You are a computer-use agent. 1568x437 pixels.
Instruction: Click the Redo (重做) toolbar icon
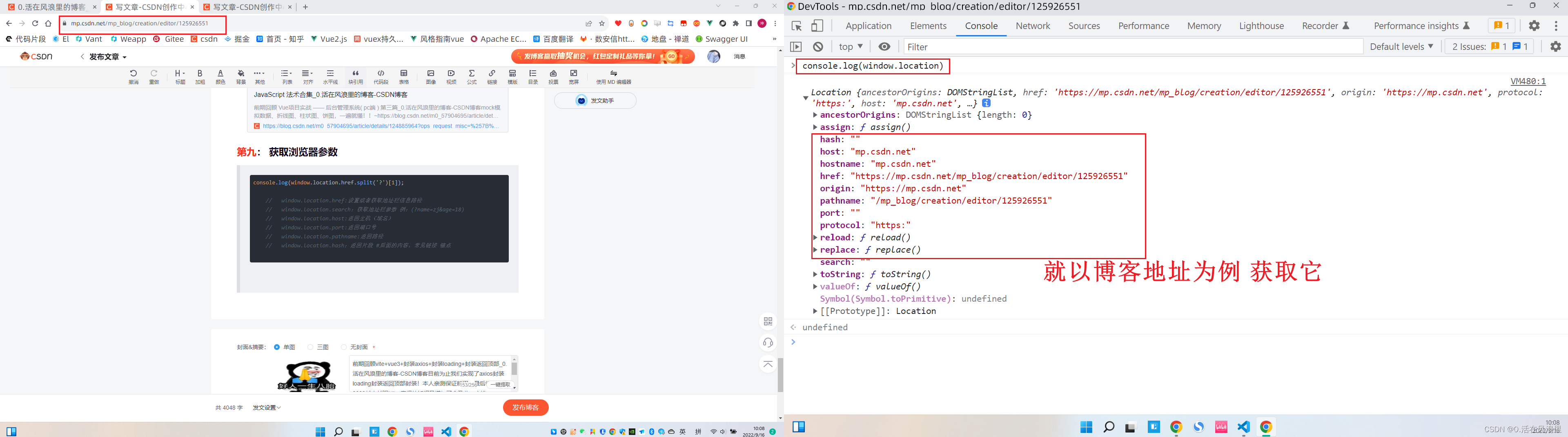click(x=154, y=77)
